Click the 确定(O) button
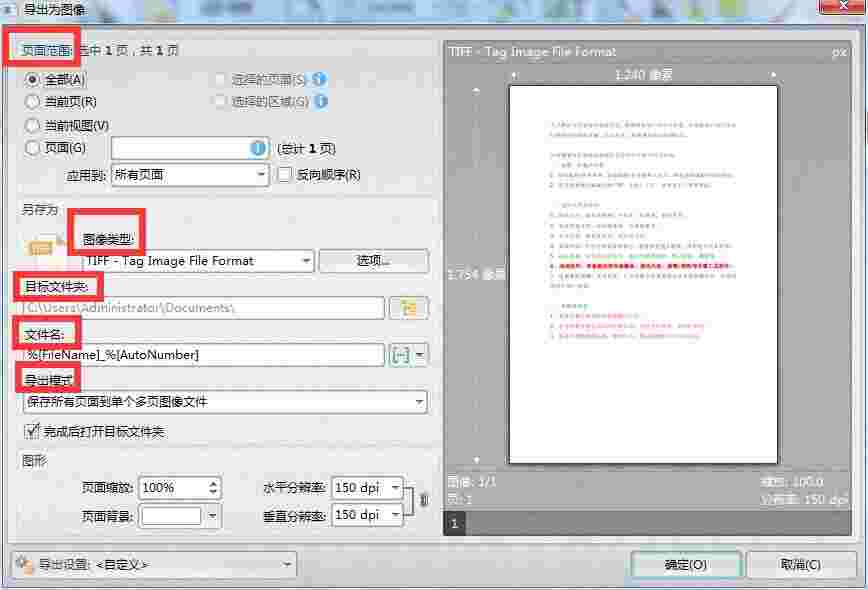 pyautogui.click(x=686, y=563)
